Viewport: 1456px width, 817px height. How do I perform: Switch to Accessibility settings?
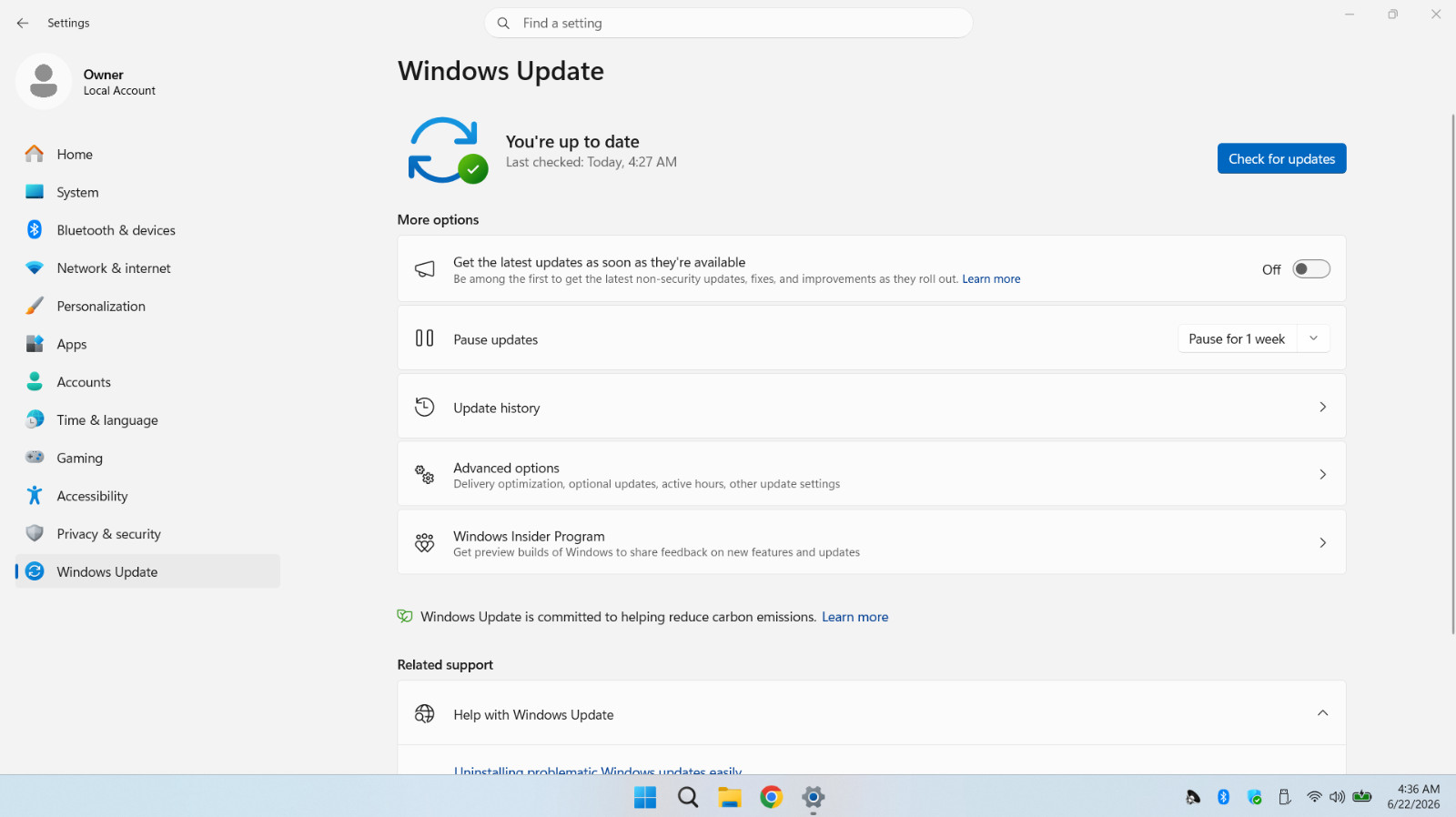147,496
